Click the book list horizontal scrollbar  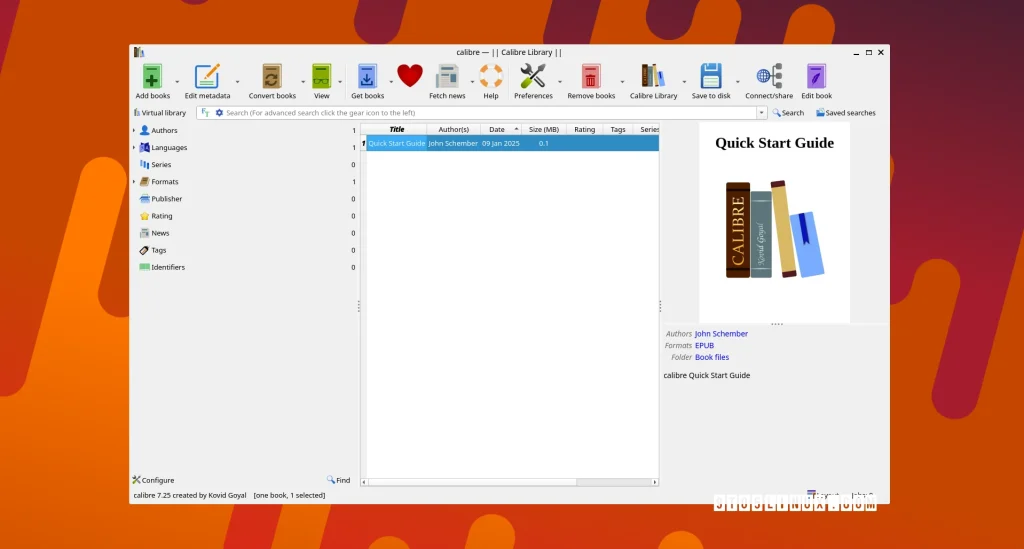click(472, 482)
